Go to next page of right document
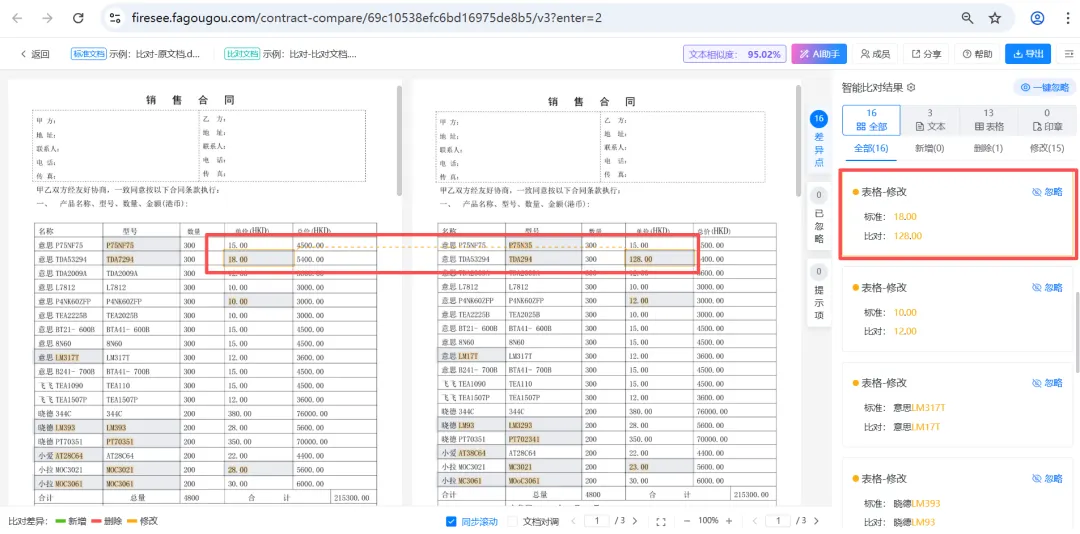Viewport: 1080px width, 534px height. point(816,521)
